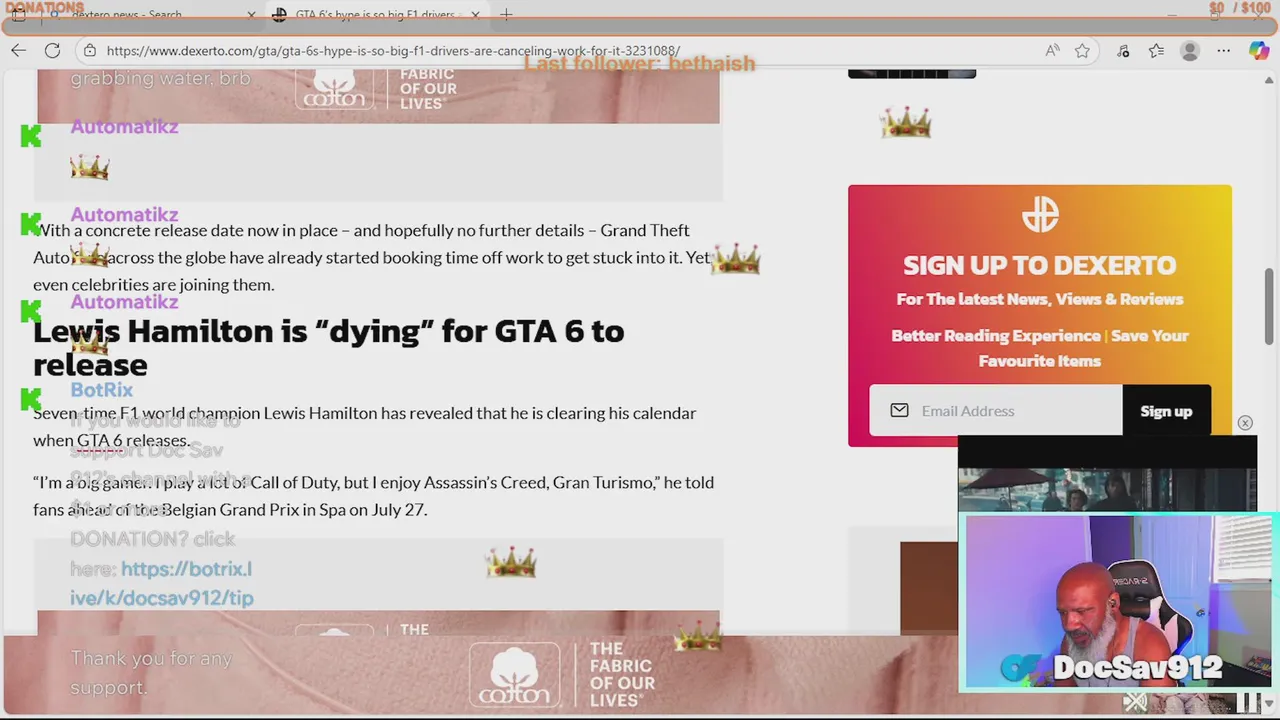Image resolution: width=1280 pixels, height=720 pixels.
Task: Open the tab actions menu
Action: coord(18,15)
